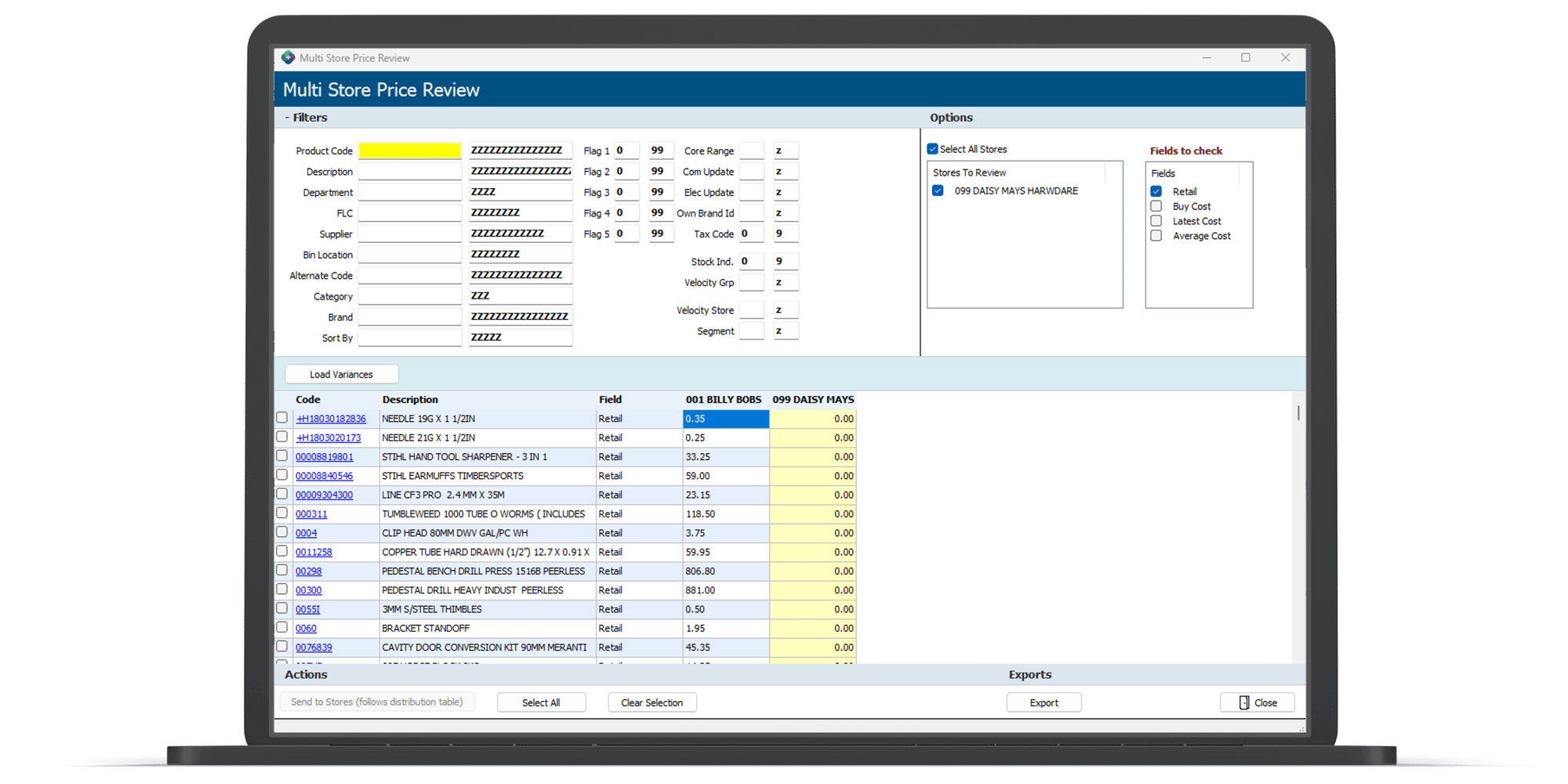The image size is (1568, 784).
Task: Click the results table vertical scrollbar
Action: tap(1298, 412)
